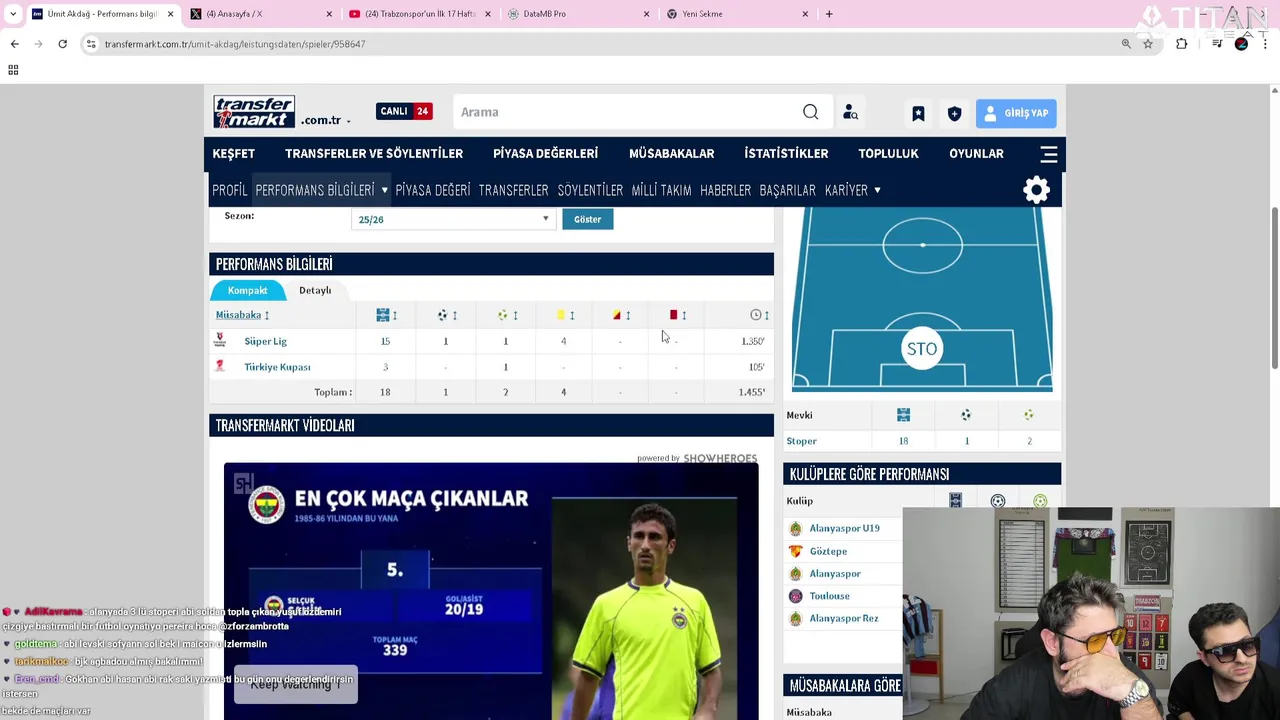The height and width of the screenshot is (720, 1280).
Task: Go to the TRANSFERLER player tab
Action: pyautogui.click(x=513, y=190)
